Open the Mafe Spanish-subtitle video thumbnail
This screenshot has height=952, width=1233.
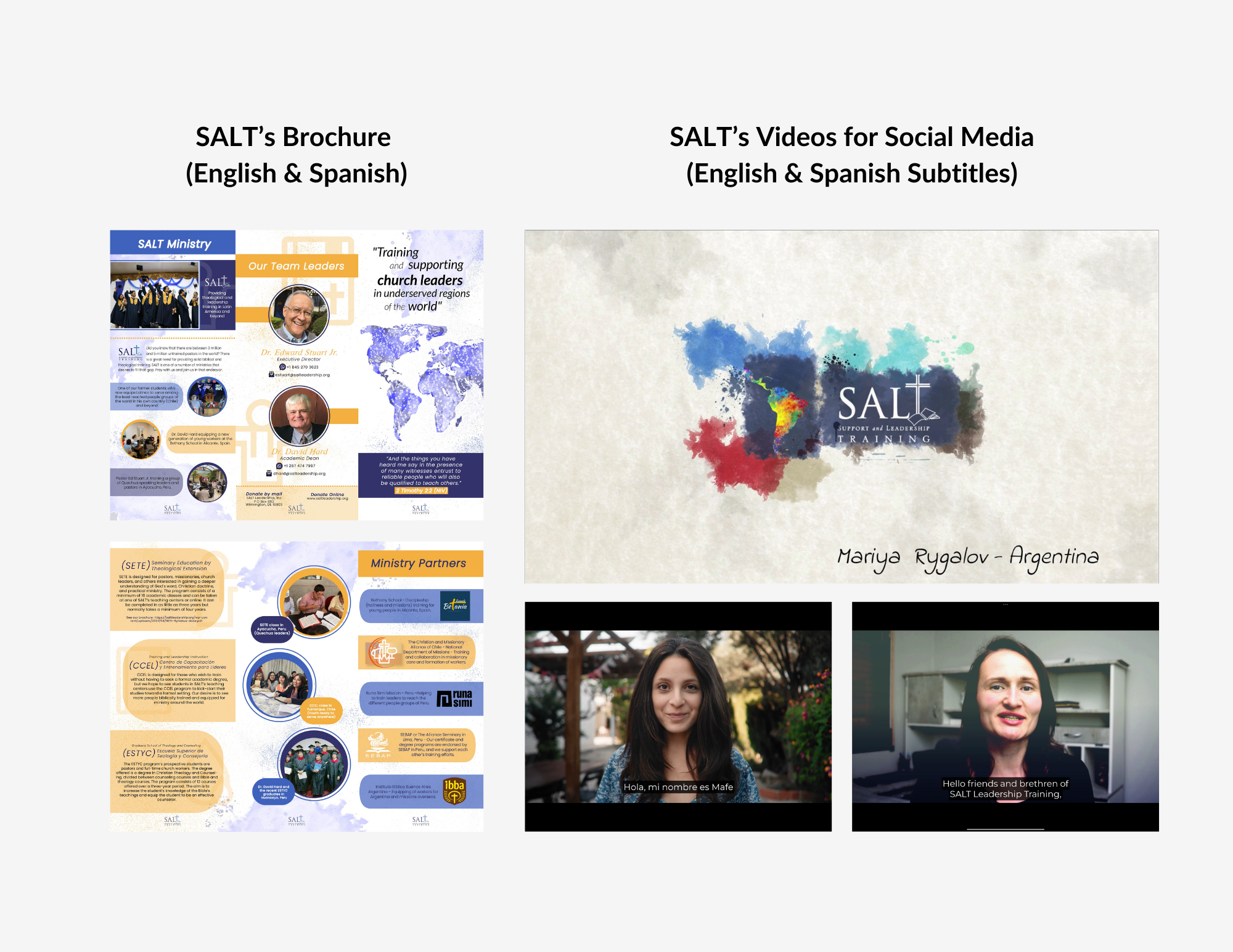pyautogui.click(x=678, y=716)
